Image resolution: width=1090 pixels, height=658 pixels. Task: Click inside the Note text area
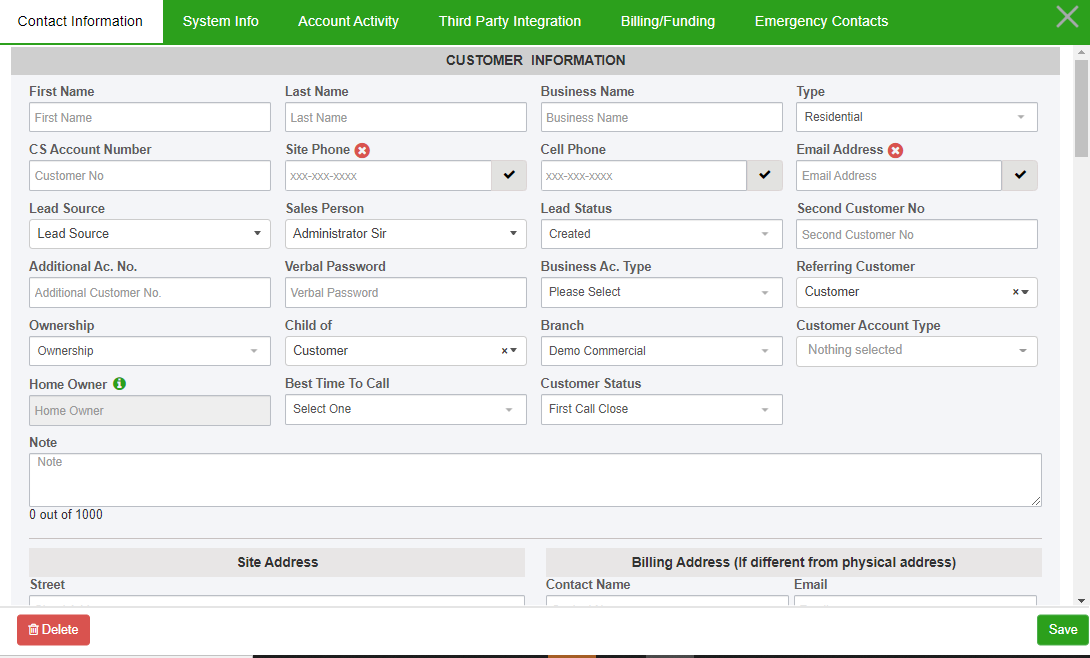pos(535,480)
